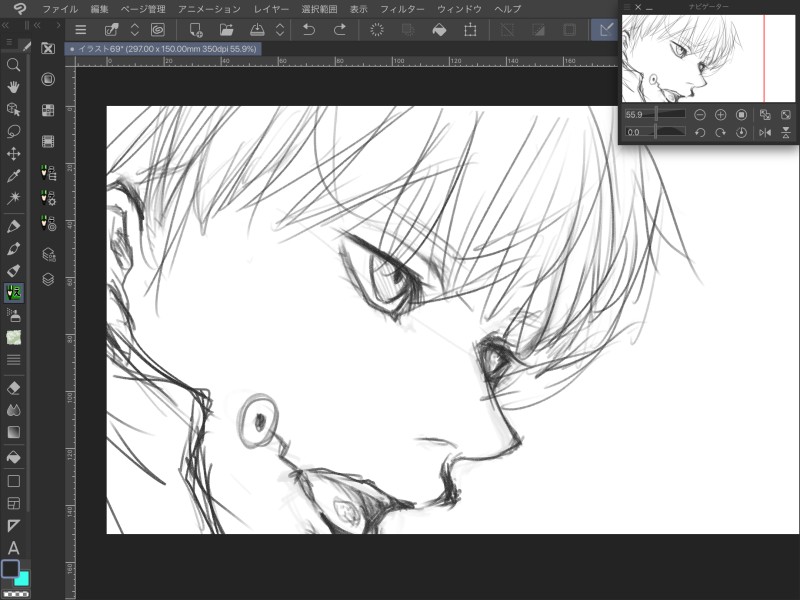This screenshot has height=600, width=800.
Task: Save the illustration file
Action: click(257, 30)
